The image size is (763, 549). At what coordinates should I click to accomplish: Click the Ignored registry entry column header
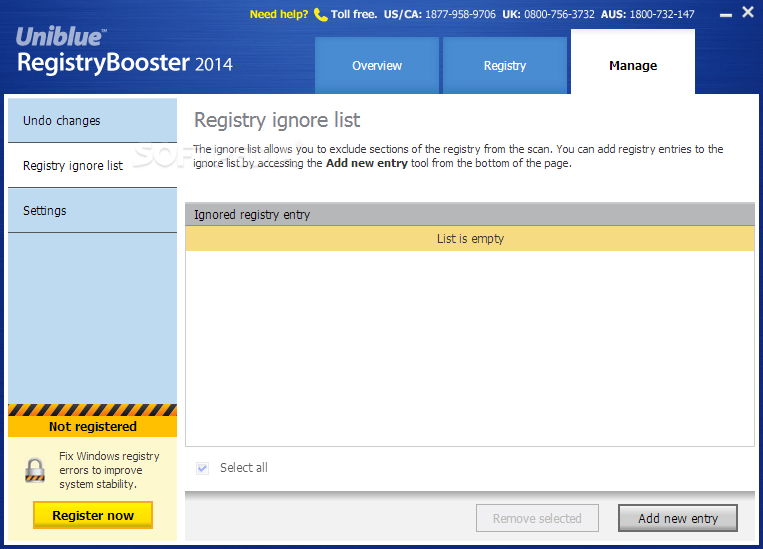coord(470,214)
